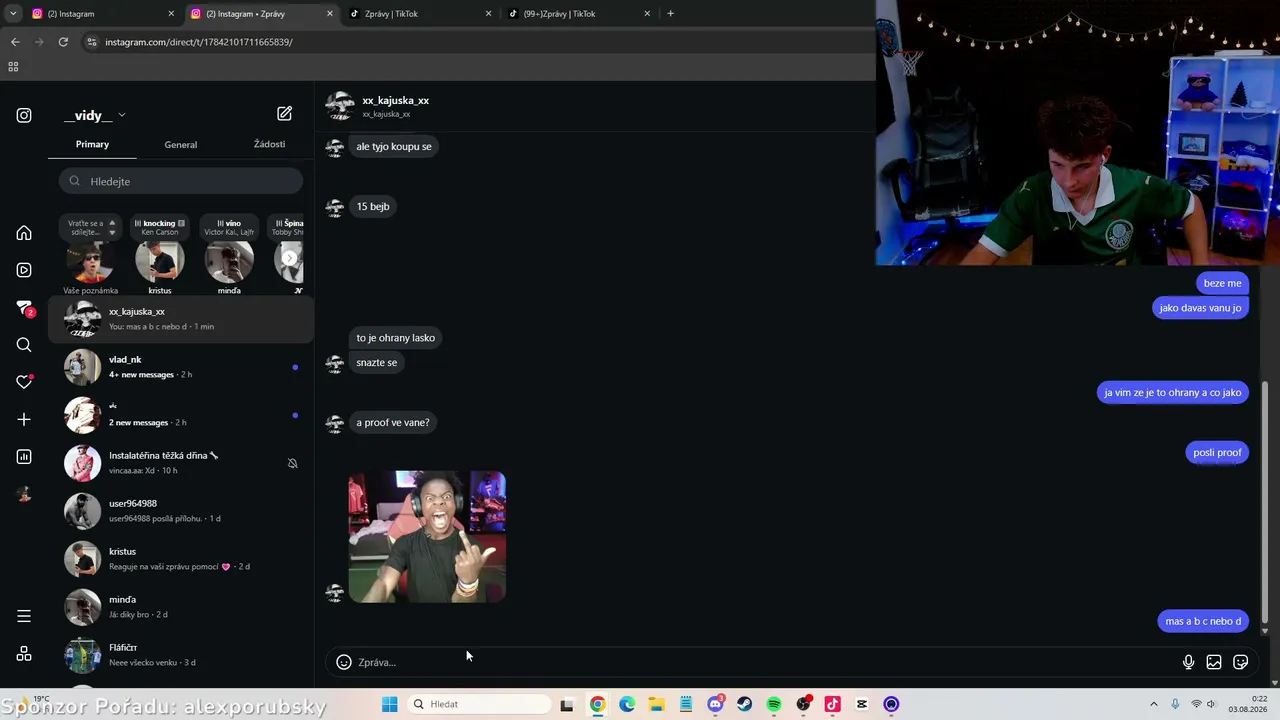
Task: Open File Explorer from the taskbar
Action: 656,704
